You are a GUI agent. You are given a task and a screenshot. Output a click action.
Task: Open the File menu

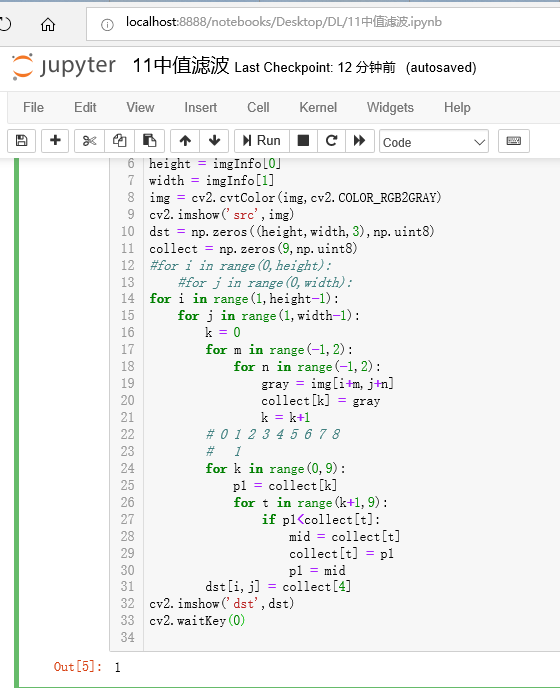coord(33,108)
